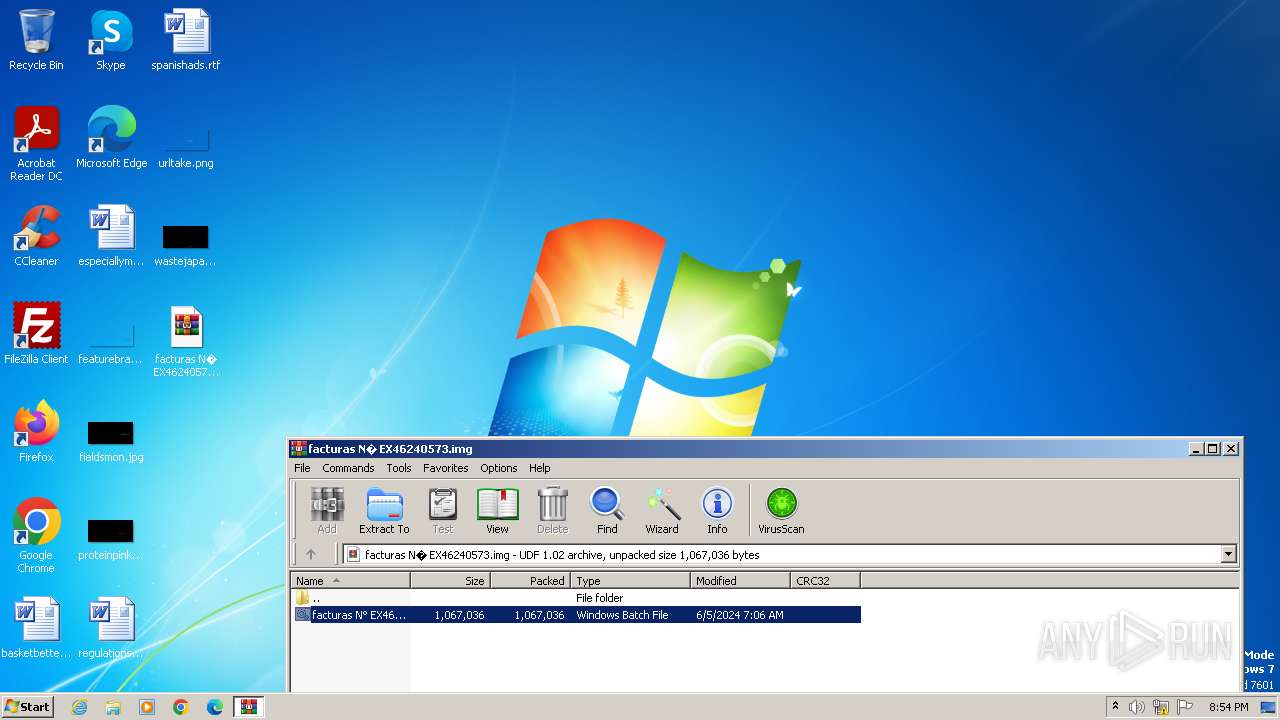The image size is (1280, 720).
Task: Select the Google Chrome desktop shortcut
Action: (x=36, y=536)
